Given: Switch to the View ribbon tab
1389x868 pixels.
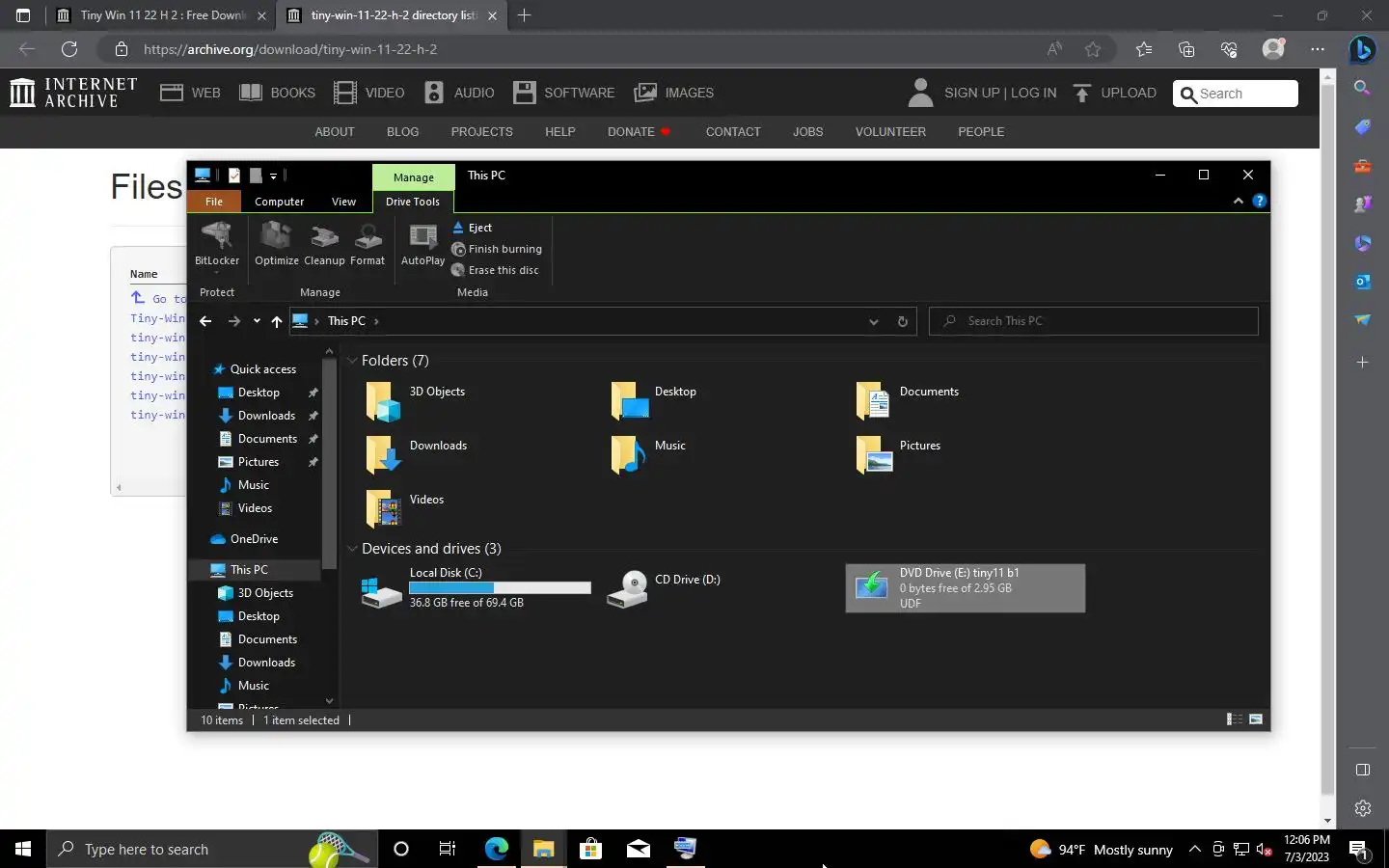Looking at the screenshot, I should (x=343, y=202).
